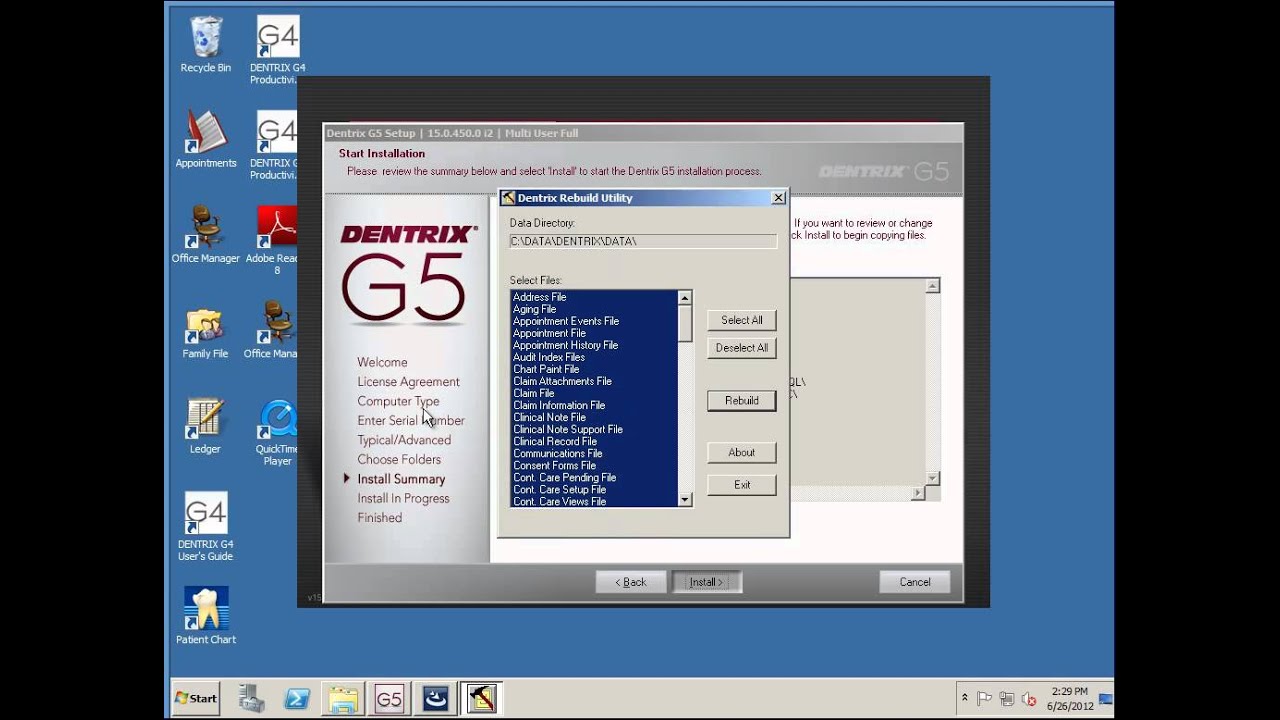
Task: Click the License Agreement step label
Action: click(408, 382)
